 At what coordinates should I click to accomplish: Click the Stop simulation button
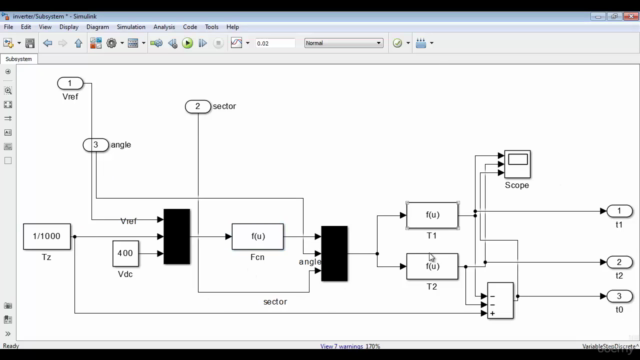coord(218,43)
